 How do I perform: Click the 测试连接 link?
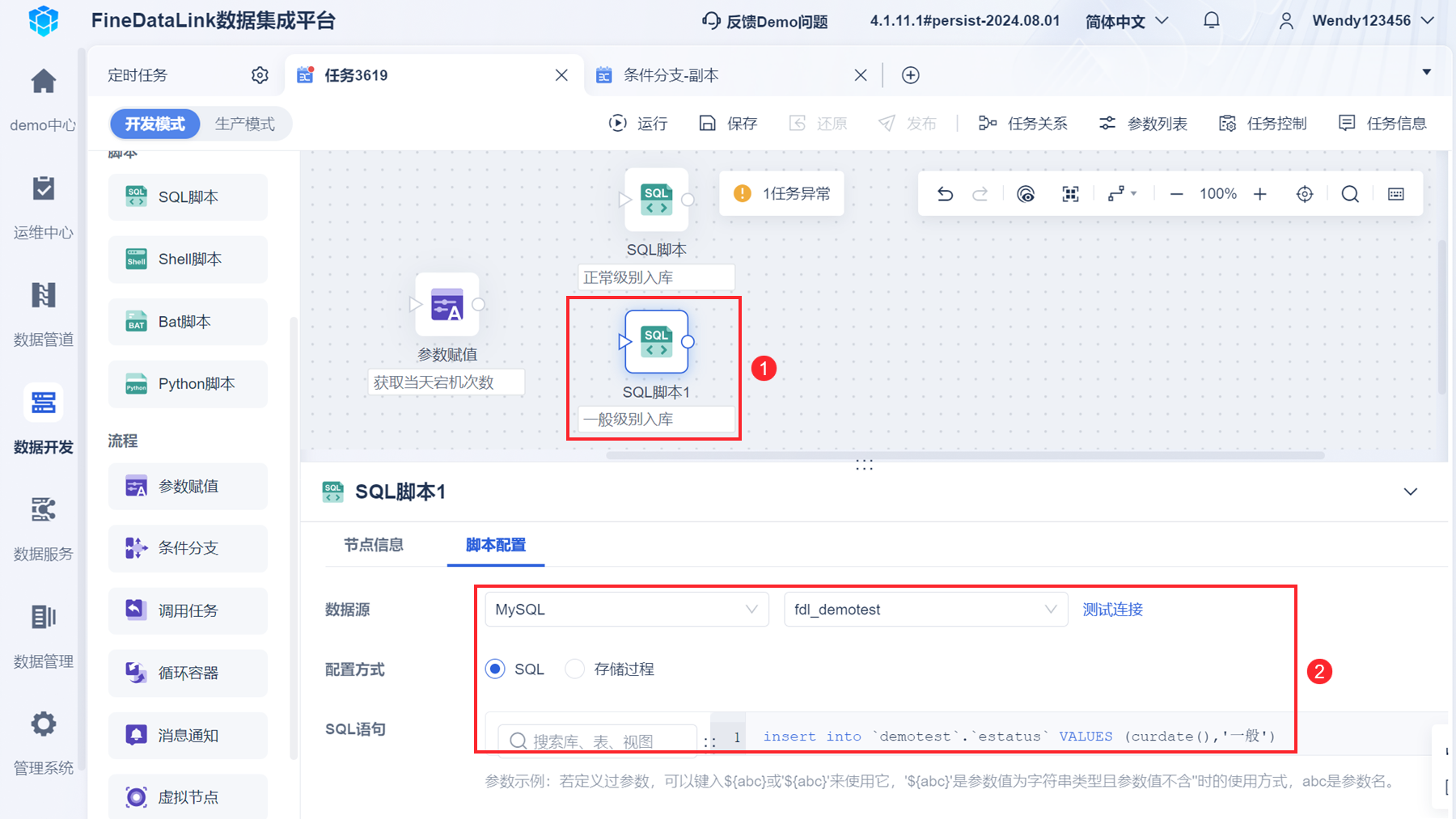[1113, 610]
